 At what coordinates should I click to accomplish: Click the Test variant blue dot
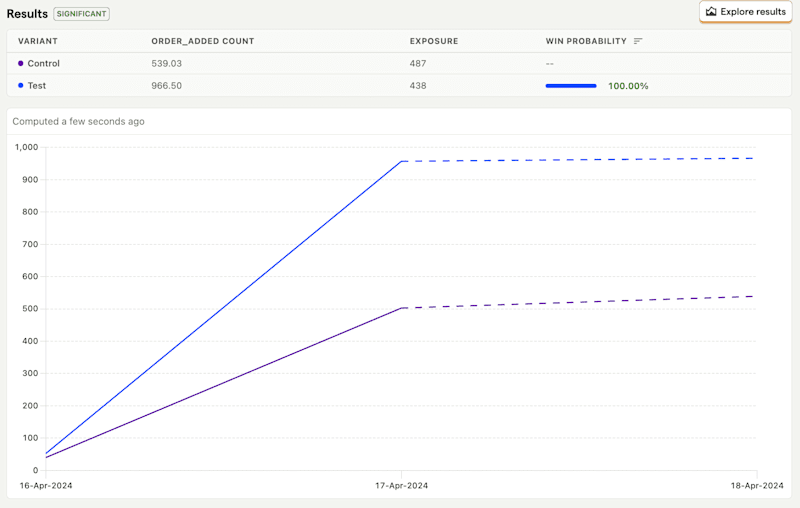click(20, 85)
